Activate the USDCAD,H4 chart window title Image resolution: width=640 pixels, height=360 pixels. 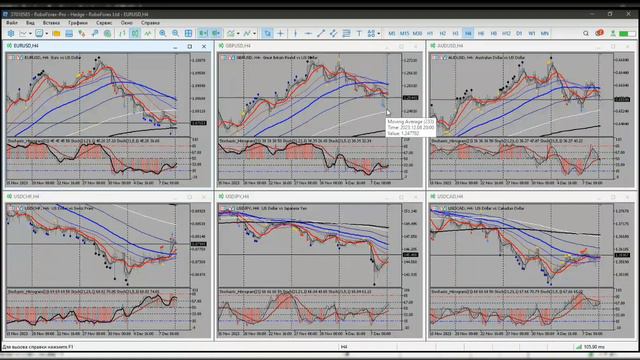450,197
